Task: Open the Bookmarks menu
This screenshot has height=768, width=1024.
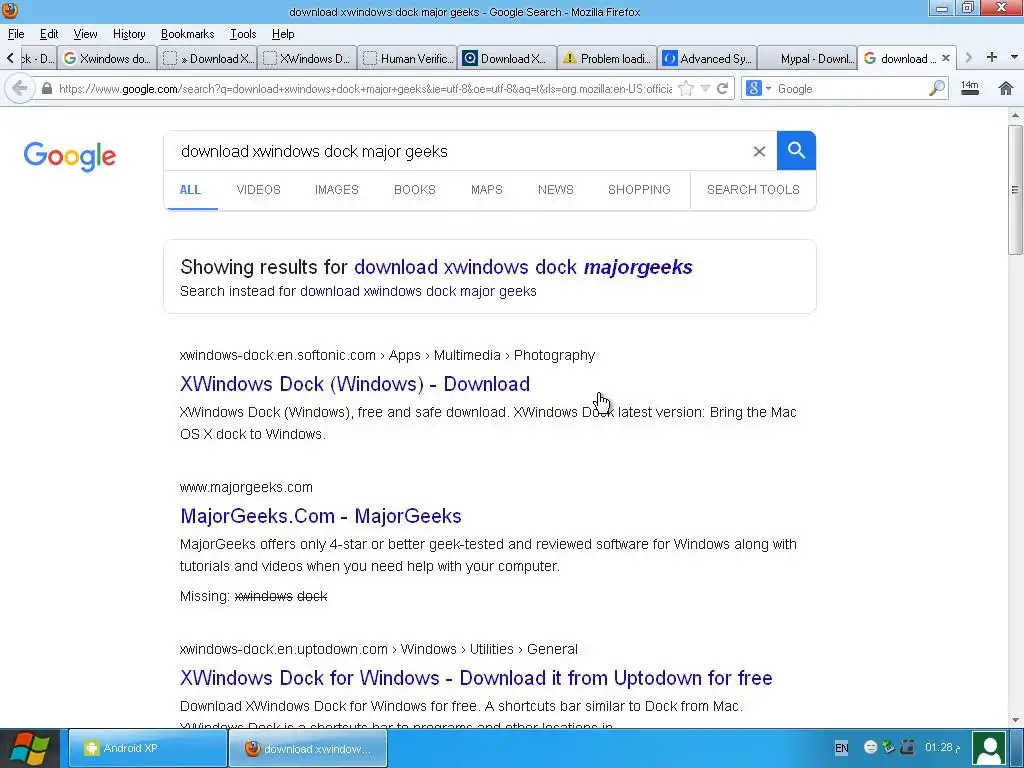Action: coord(187,34)
